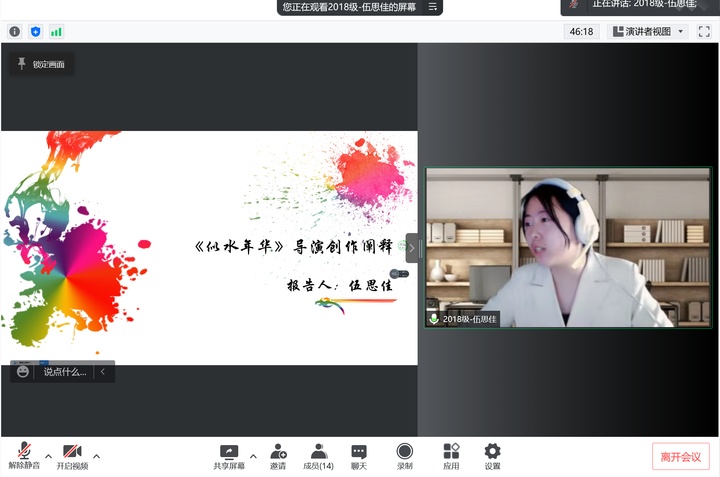Viewport: 720px width, 477px height.
Task: Expand audio options arrow beside 解除静音
Action: tap(48, 456)
